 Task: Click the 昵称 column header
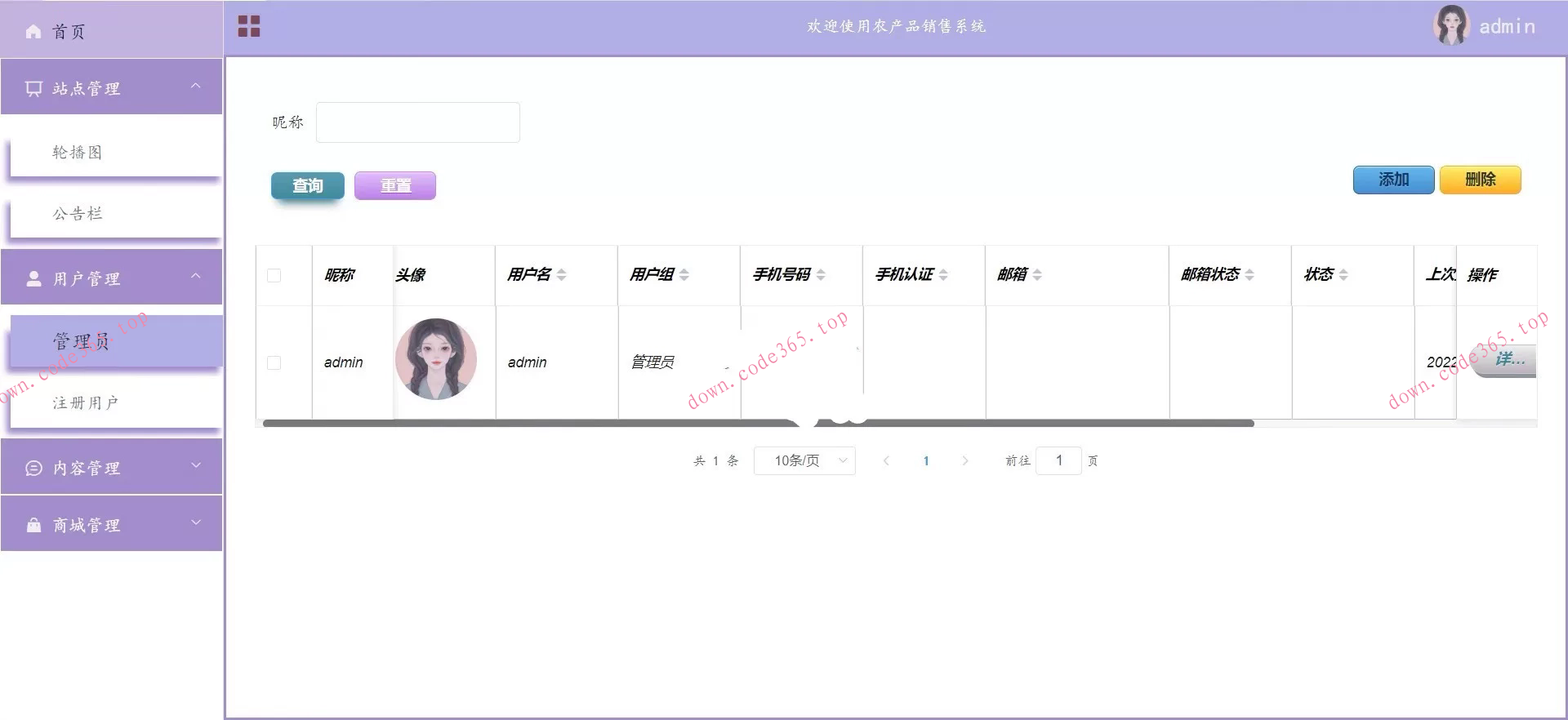click(x=340, y=275)
